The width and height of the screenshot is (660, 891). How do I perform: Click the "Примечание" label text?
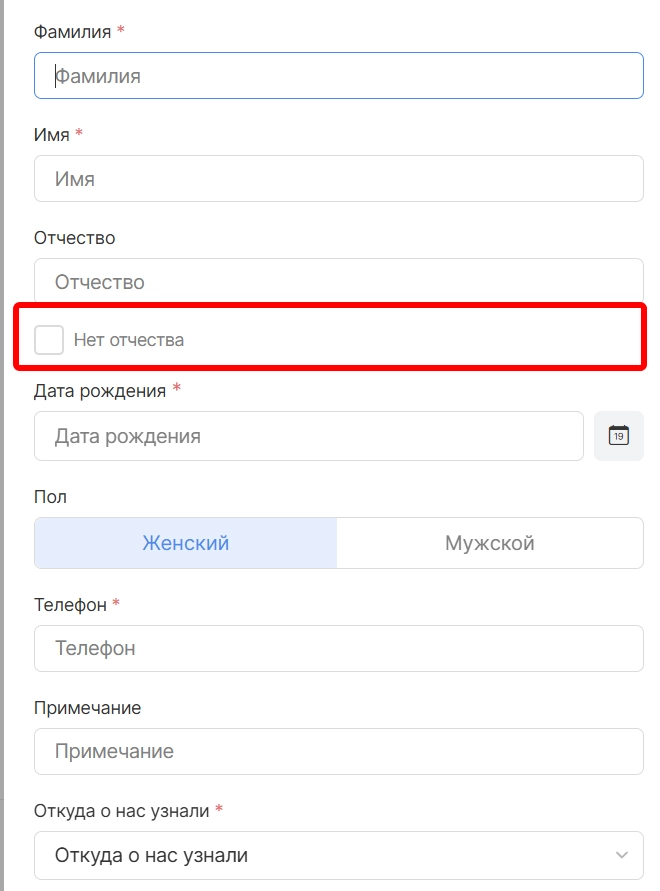[88, 708]
